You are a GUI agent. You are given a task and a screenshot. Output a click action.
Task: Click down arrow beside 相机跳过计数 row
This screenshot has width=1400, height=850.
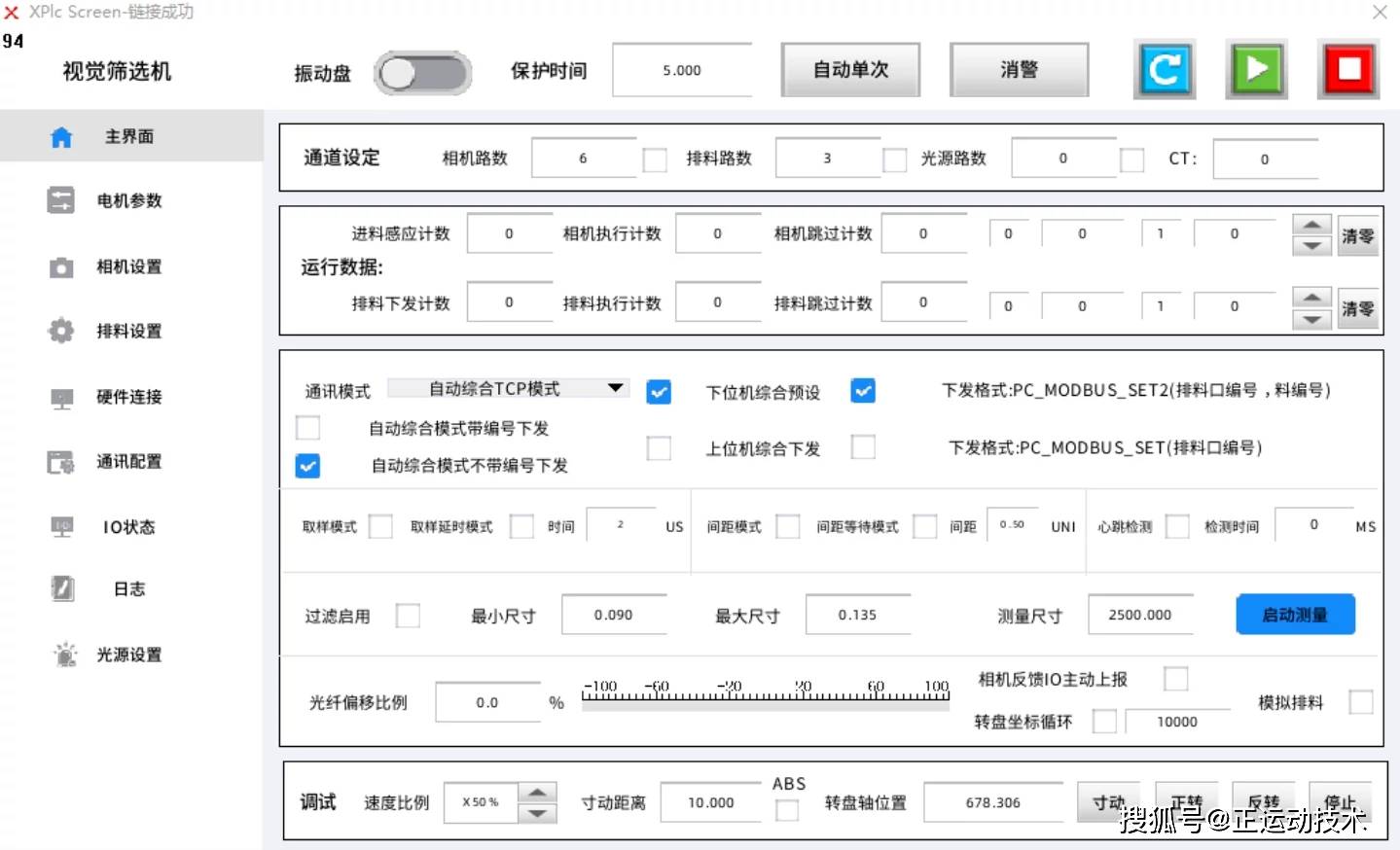coord(1311,246)
